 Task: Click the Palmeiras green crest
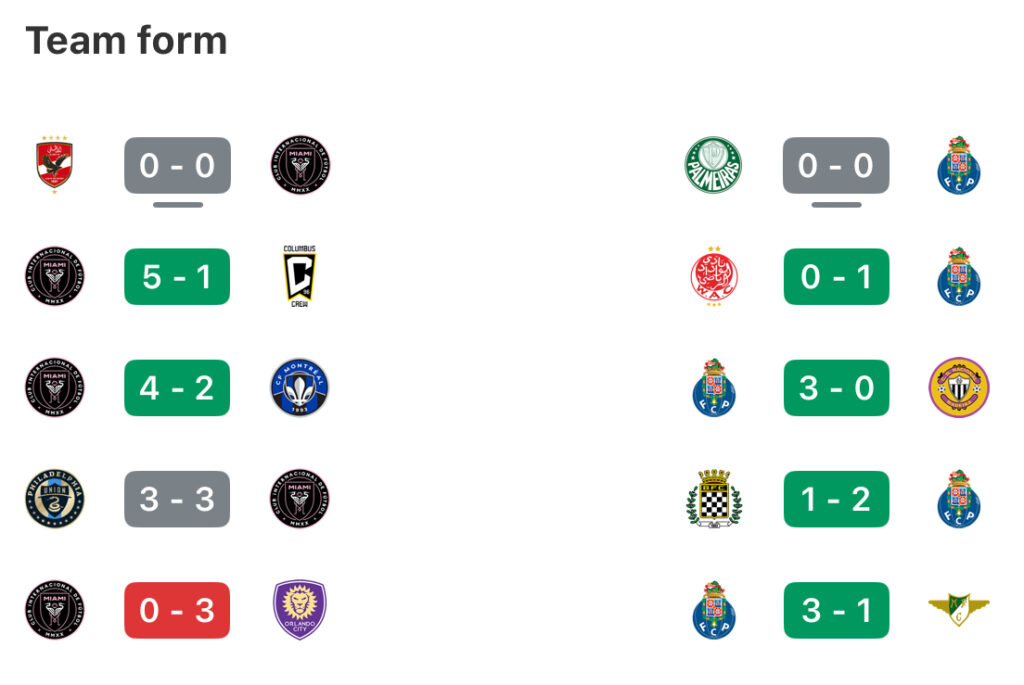coord(713,165)
